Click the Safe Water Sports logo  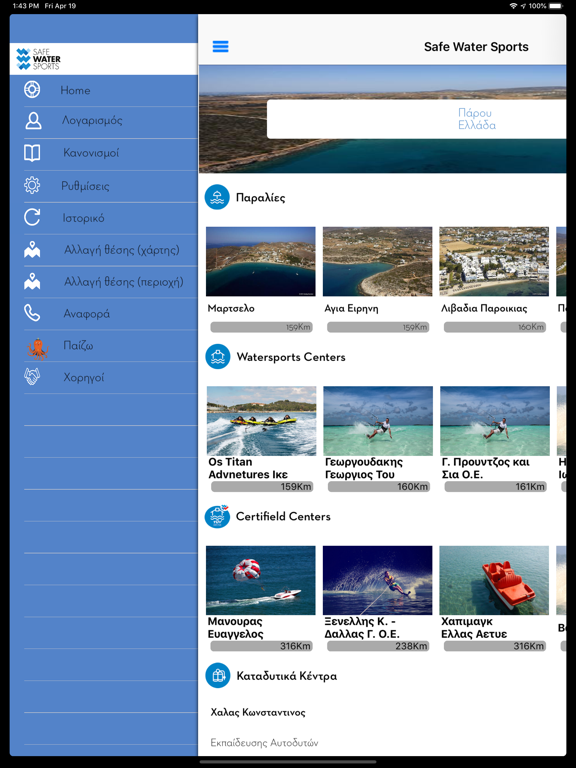(38, 59)
